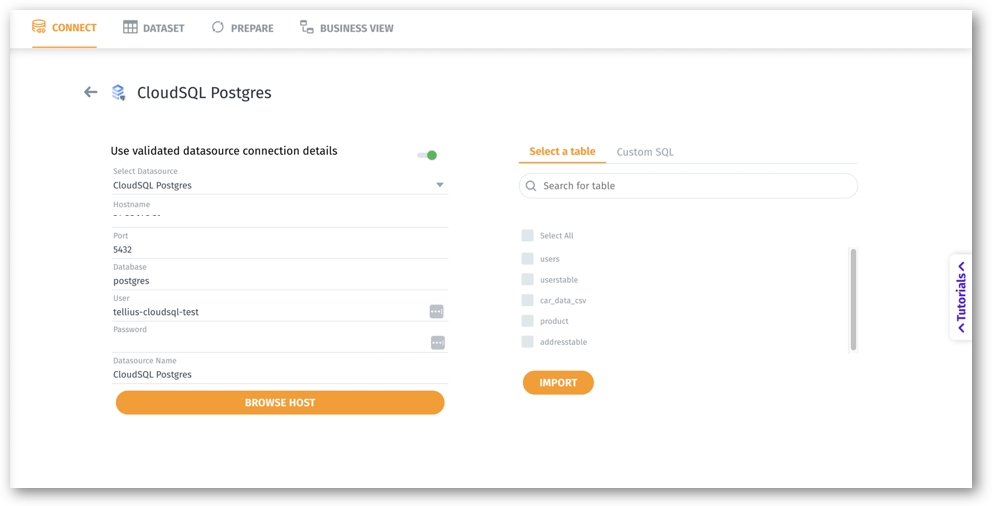
Task: Click the options icon in User field
Action: (436, 312)
